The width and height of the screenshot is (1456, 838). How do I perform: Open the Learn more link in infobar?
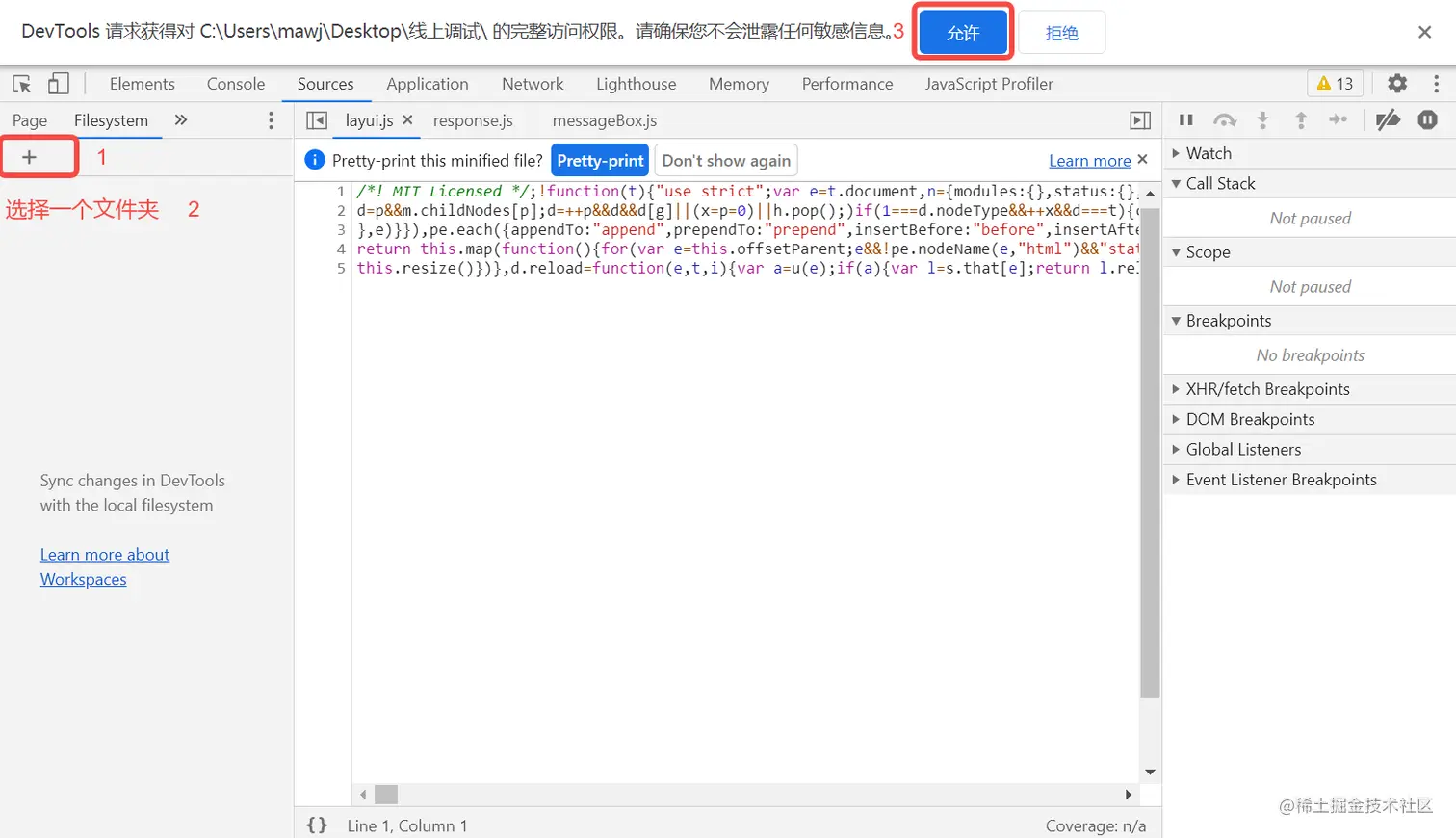(x=1090, y=161)
